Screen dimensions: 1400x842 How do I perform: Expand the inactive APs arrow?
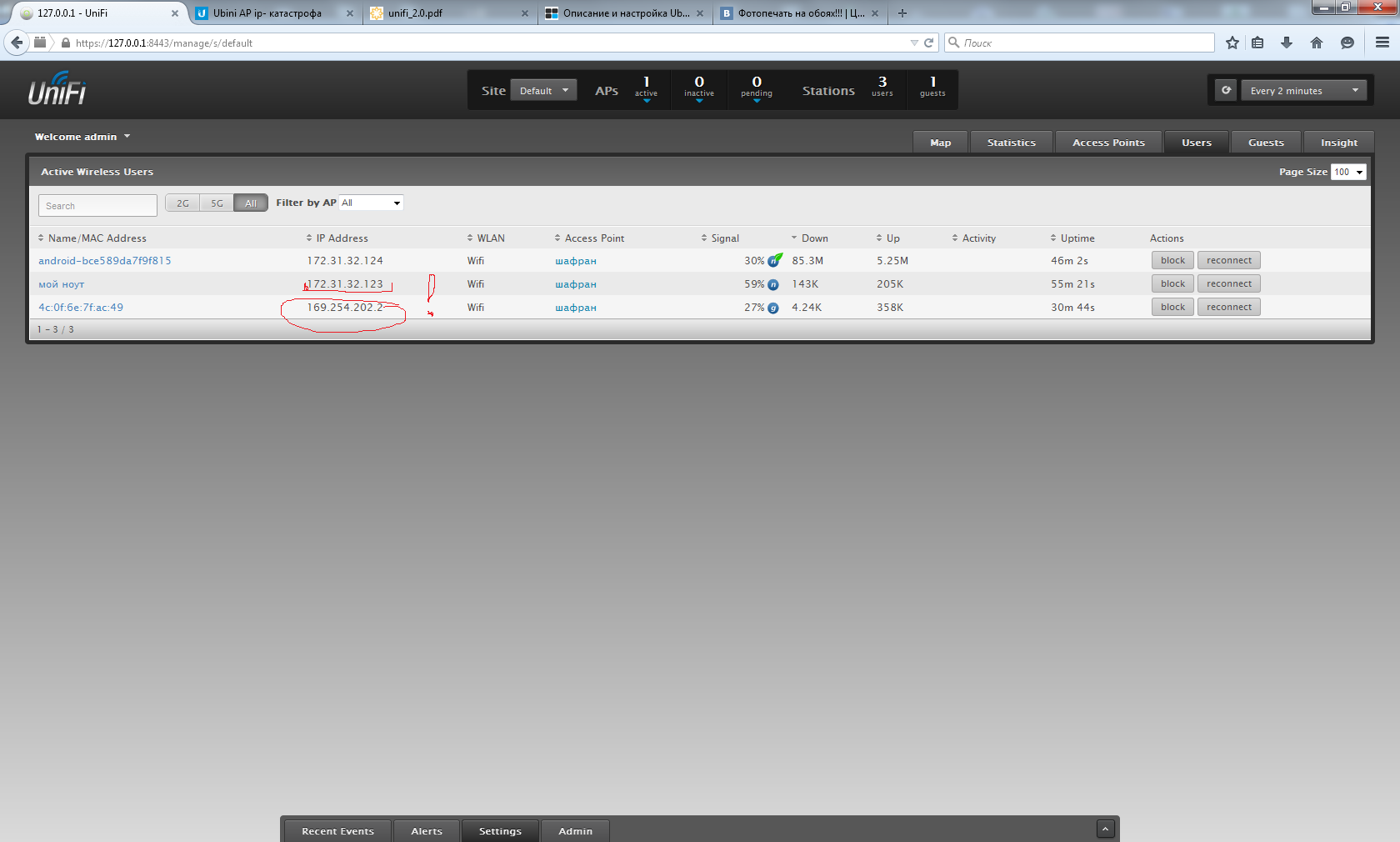pyautogui.click(x=699, y=101)
